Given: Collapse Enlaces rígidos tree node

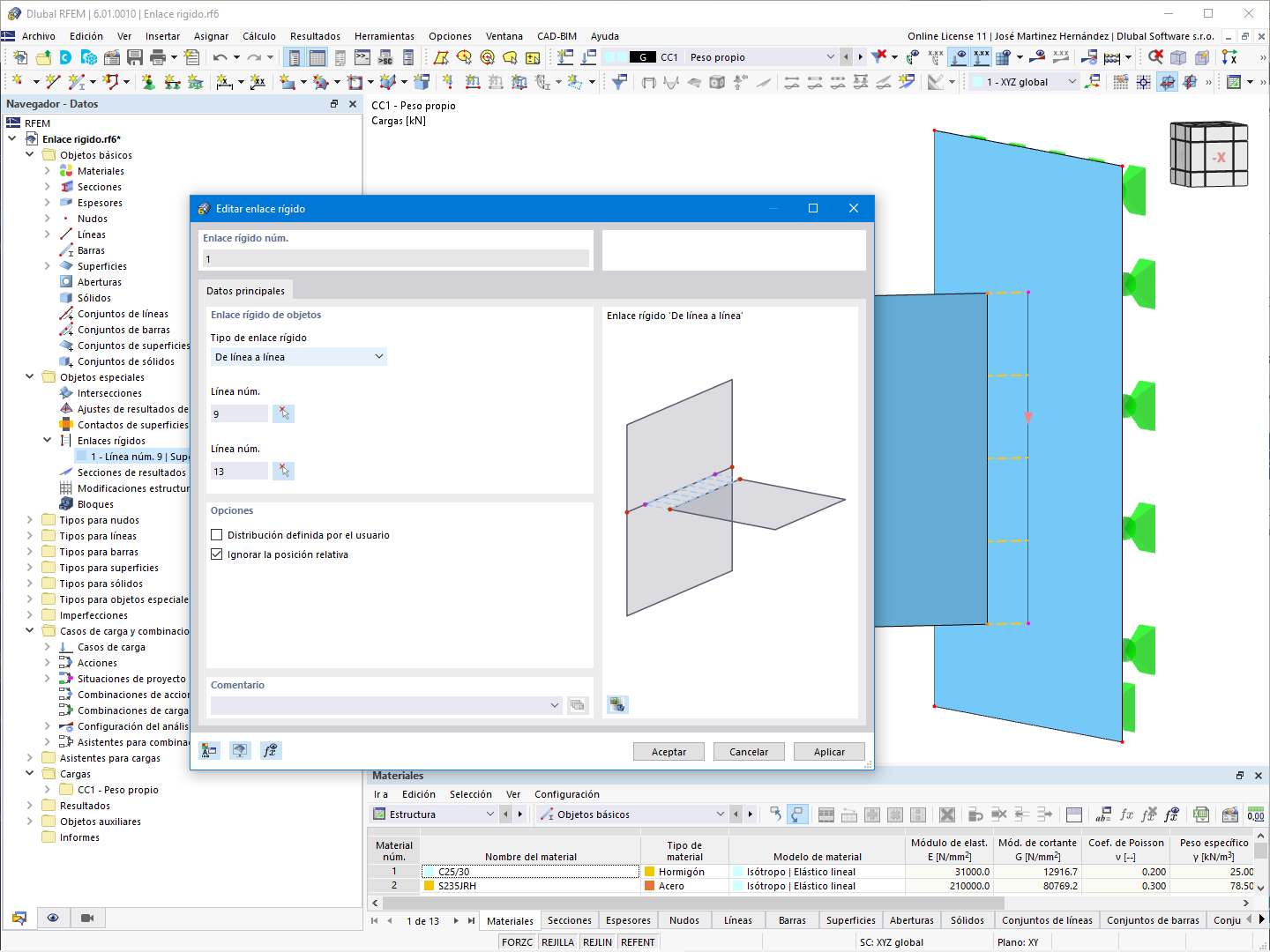Looking at the screenshot, I should [48, 441].
